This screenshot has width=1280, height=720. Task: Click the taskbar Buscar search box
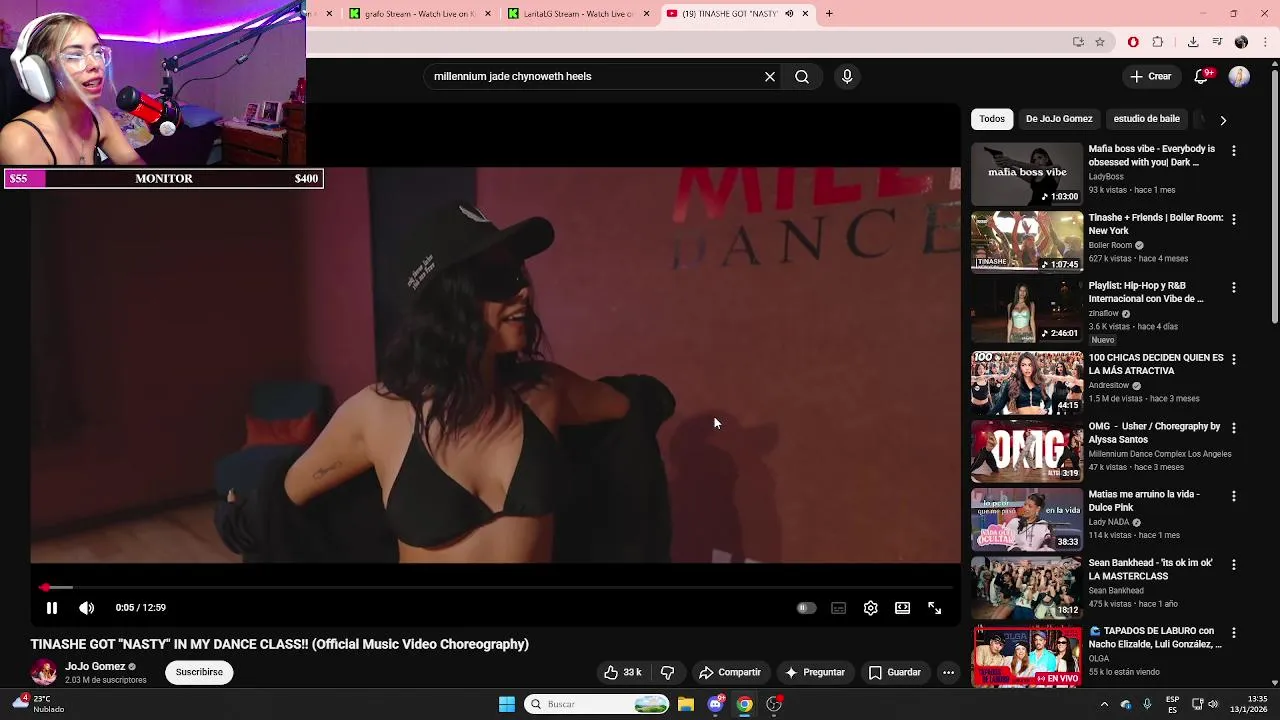[597, 704]
